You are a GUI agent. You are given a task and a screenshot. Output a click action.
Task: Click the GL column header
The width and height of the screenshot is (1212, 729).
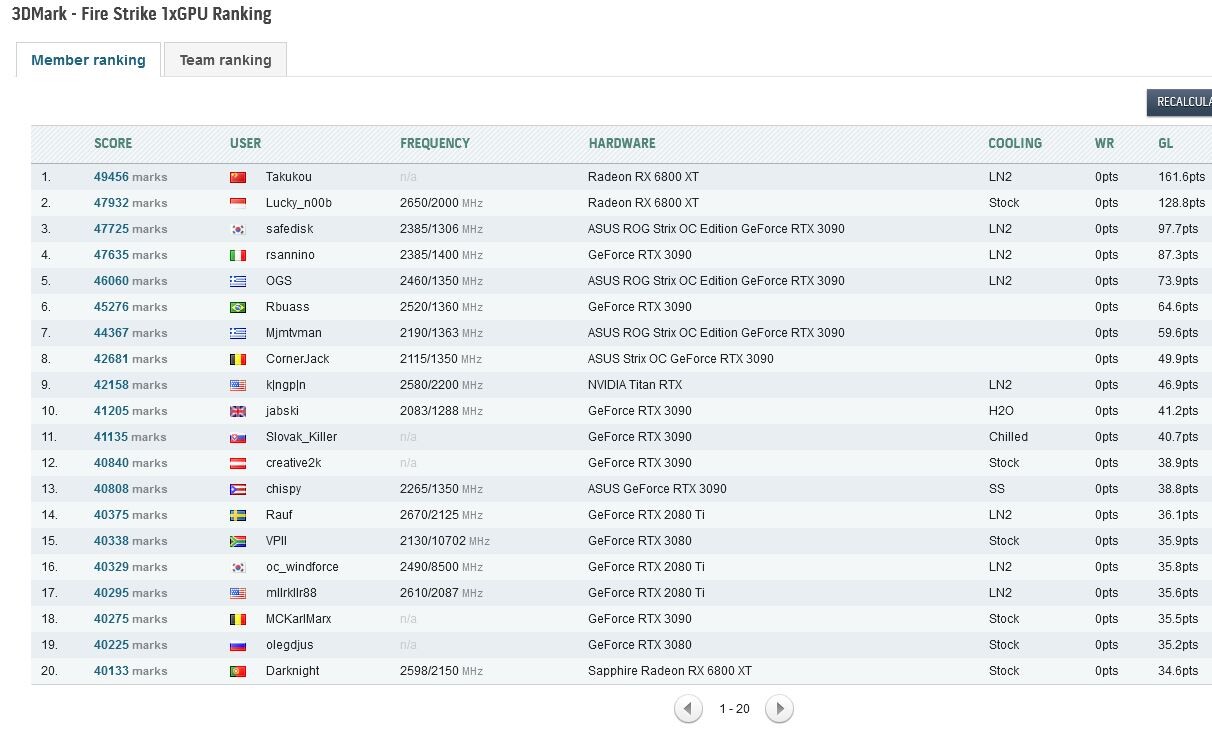tap(1166, 143)
